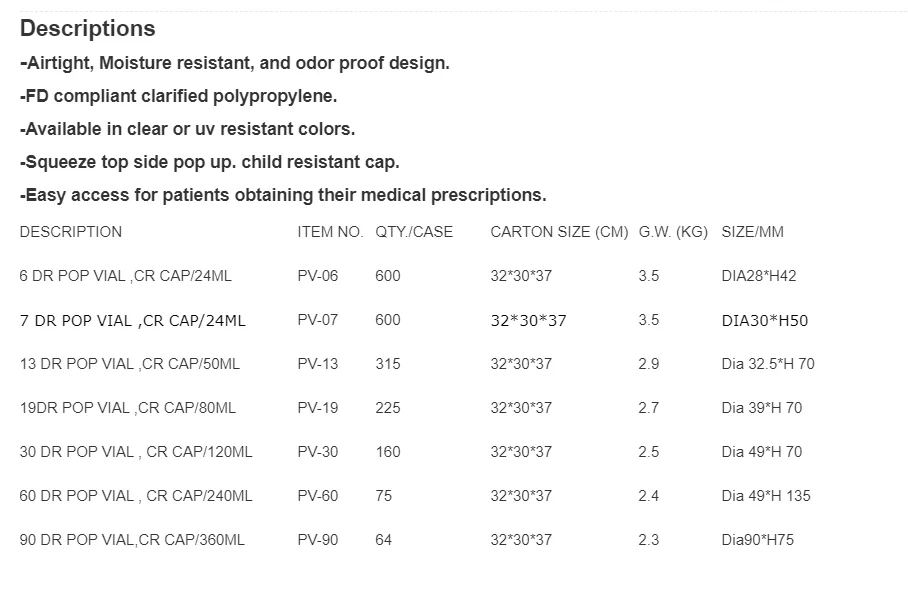The height and width of the screenshot is (590, 908).
Task: Select the easy access for patients line
Action: 283,195
